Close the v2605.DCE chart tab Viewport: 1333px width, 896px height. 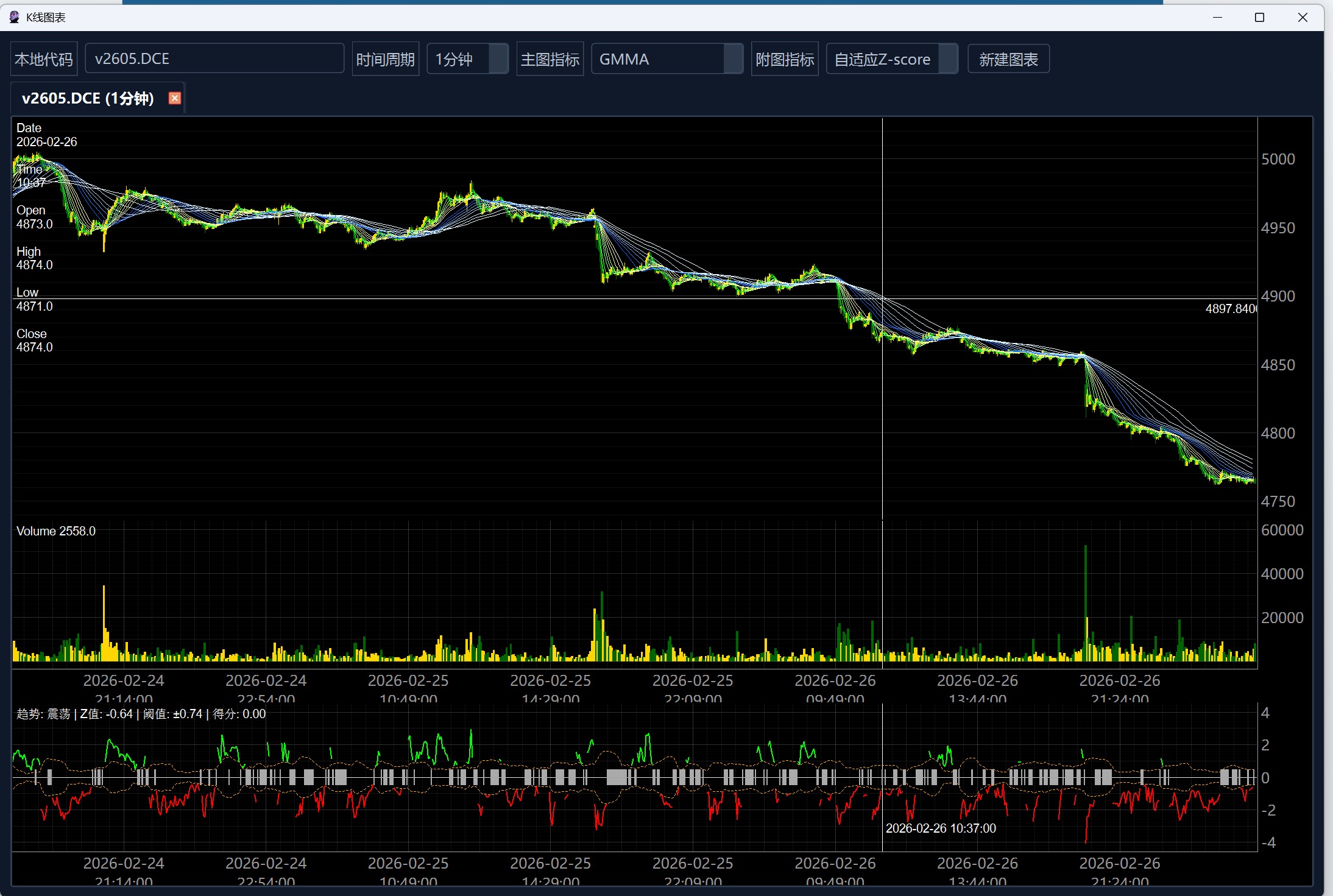pyautogui.click(x=175, y=98)
